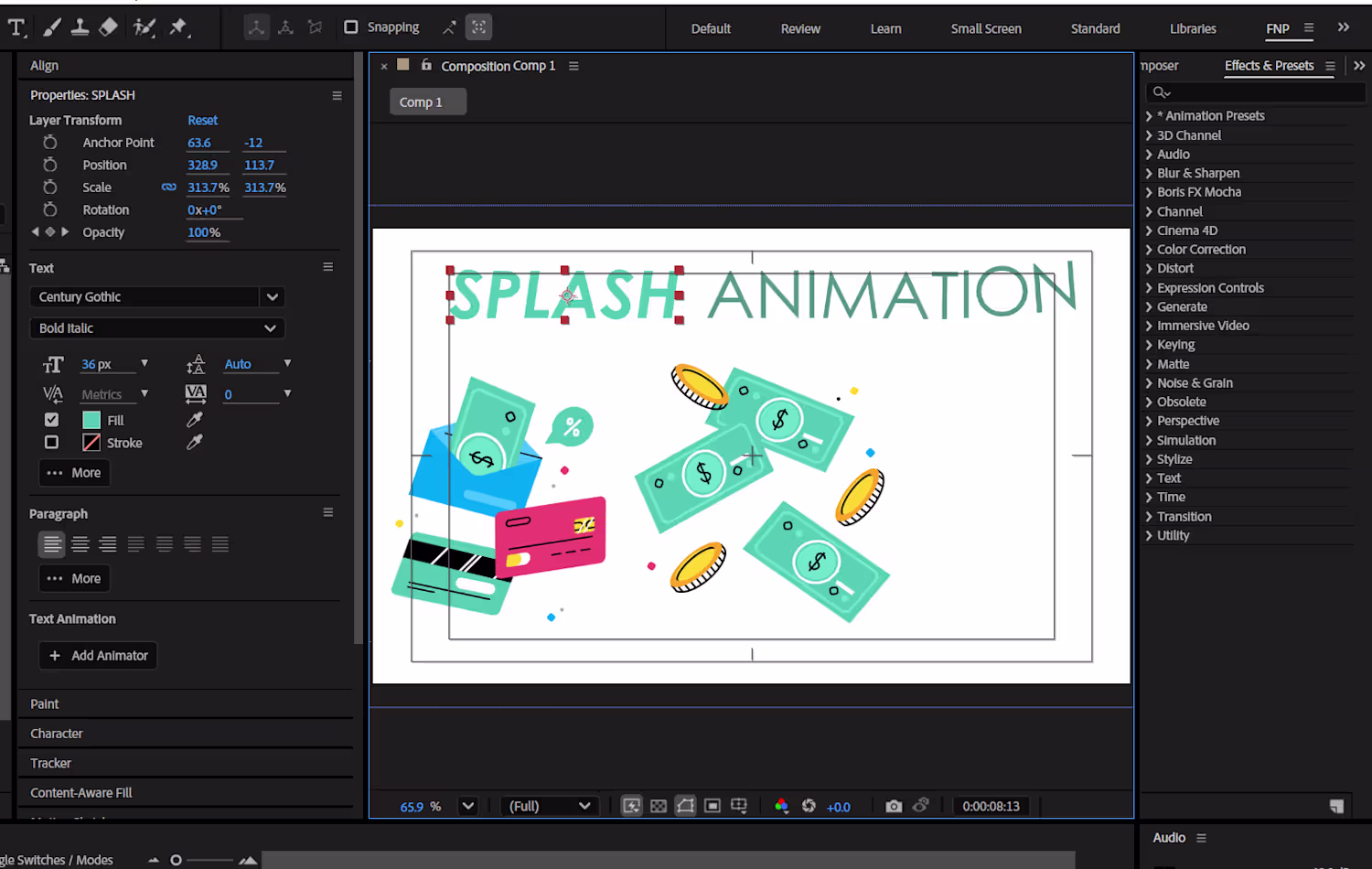This screenshot has width=1372, height=869.
Task: Open the Bold Italic style dropdown
Action: (156, 328)
